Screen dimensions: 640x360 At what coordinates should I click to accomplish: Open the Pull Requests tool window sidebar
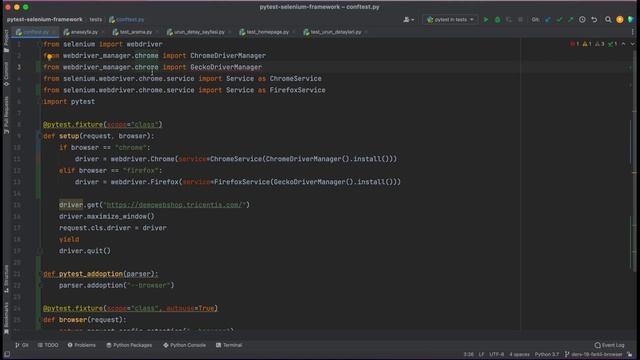point(6,116)
